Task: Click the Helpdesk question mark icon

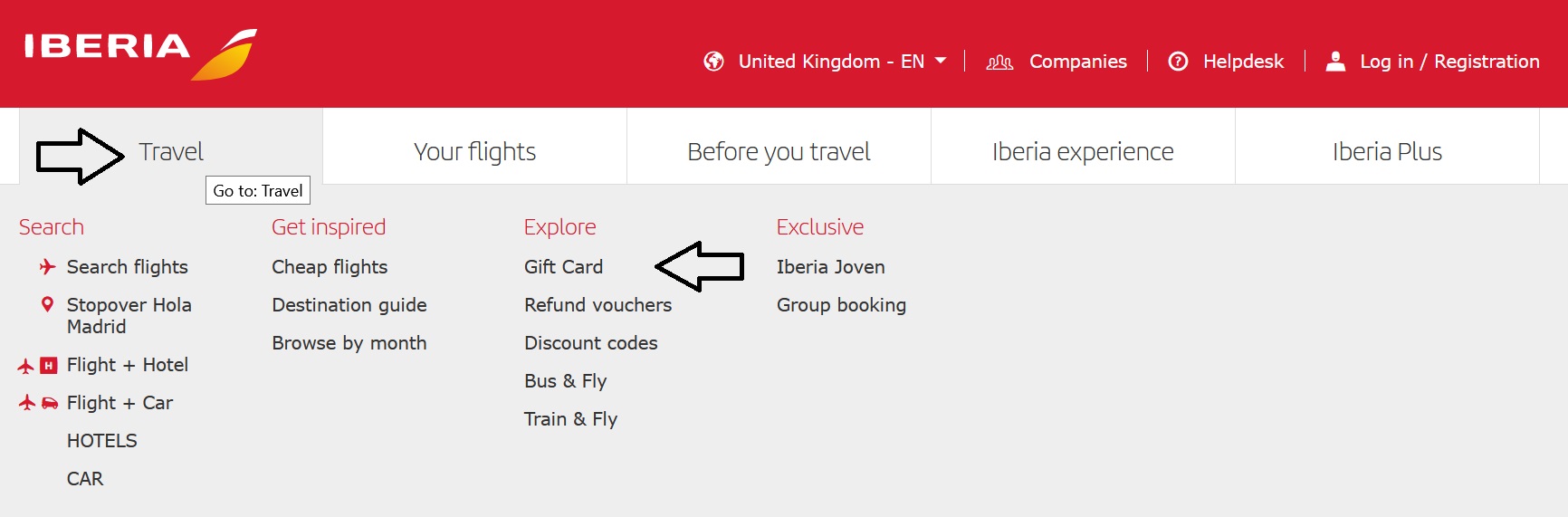Action: pyautogui.click(x=1178, y=62)
